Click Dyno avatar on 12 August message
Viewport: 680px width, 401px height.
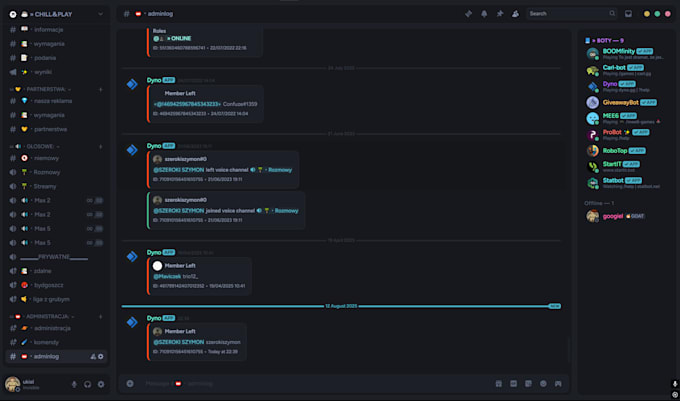coord(132,322)
